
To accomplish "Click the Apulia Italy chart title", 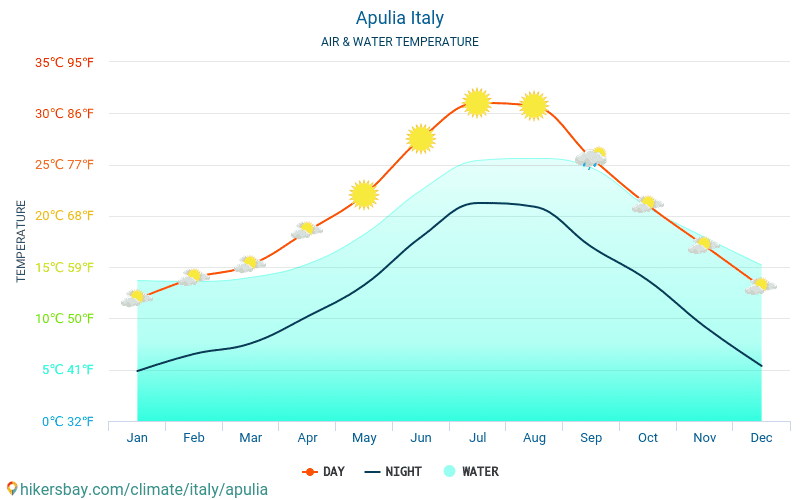I will pos(400,18).
